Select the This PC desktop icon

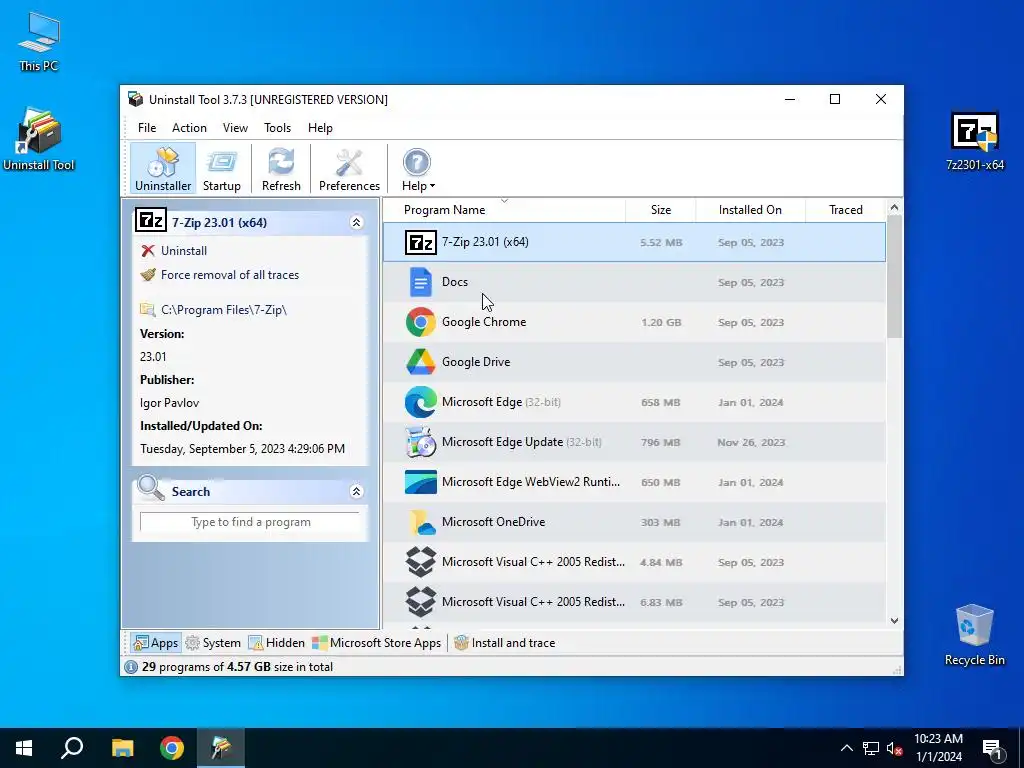click(x=39, y=41)
